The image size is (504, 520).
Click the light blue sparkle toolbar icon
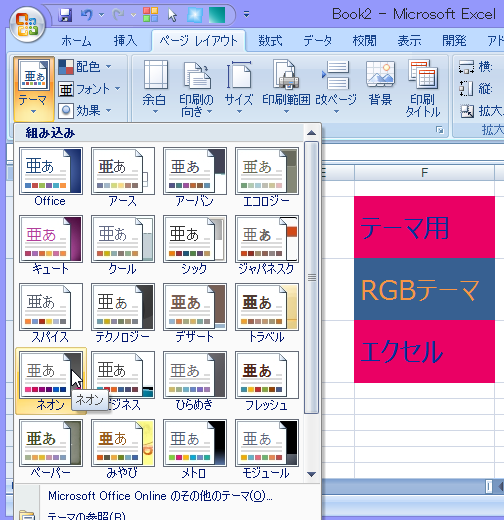pyautogui.click(x=195, y=15)
